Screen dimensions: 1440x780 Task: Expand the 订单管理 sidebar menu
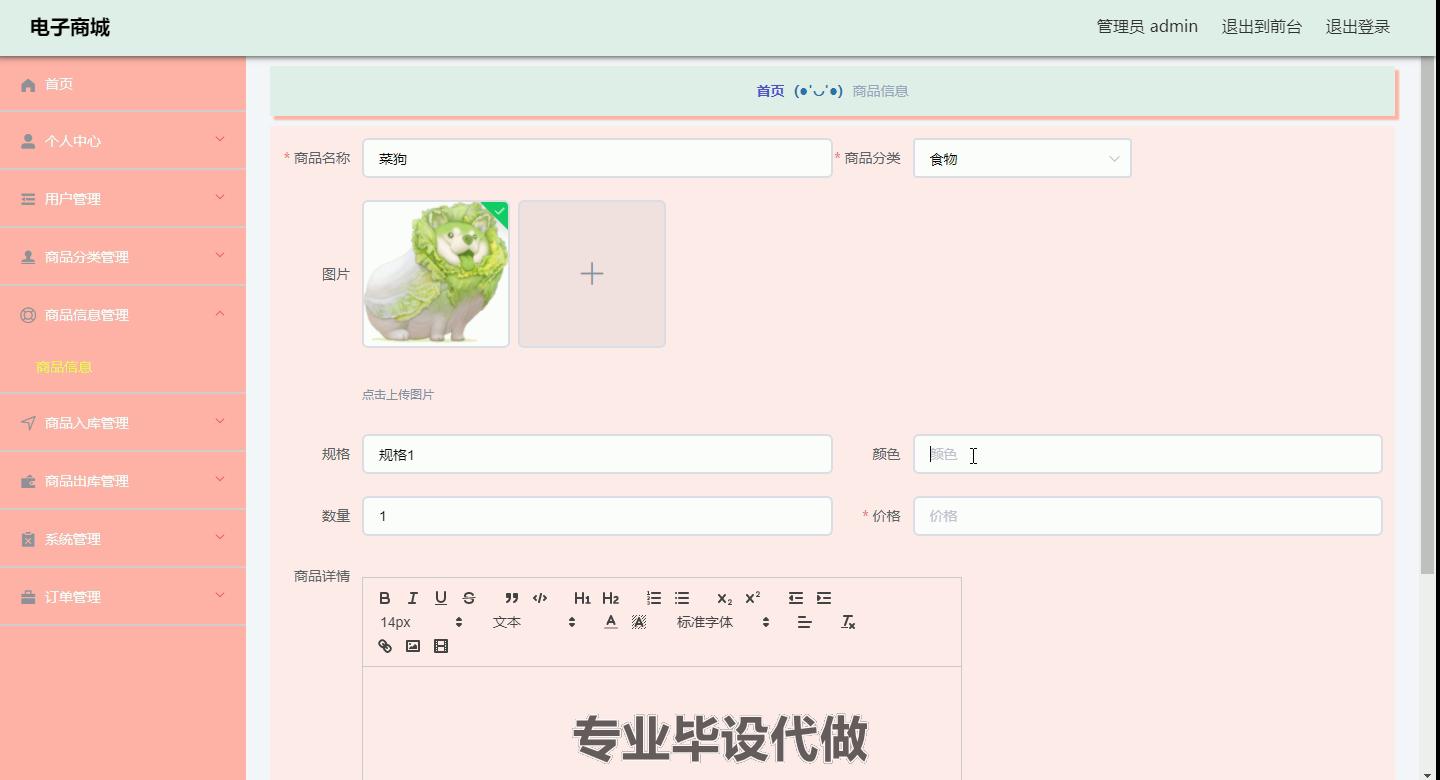coord(122,597)
